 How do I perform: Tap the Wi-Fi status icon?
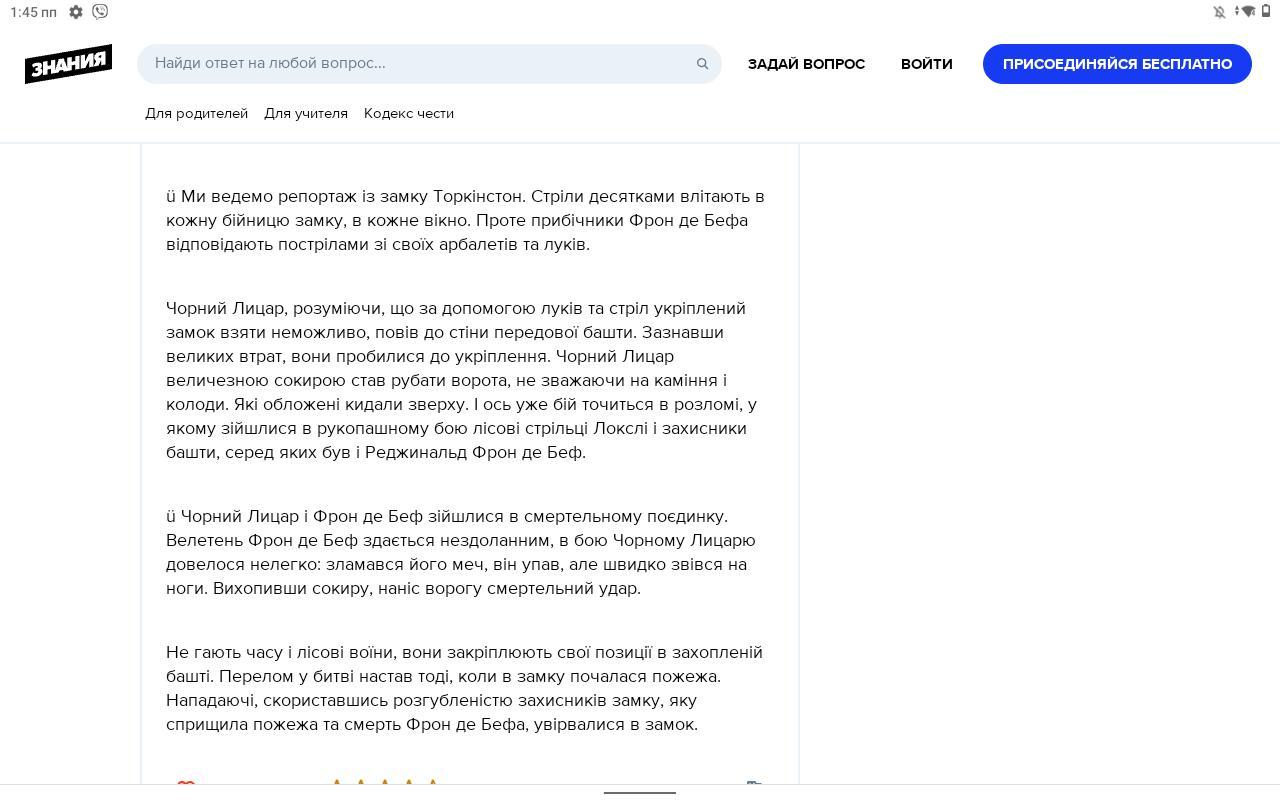(x=1246, y=12)
